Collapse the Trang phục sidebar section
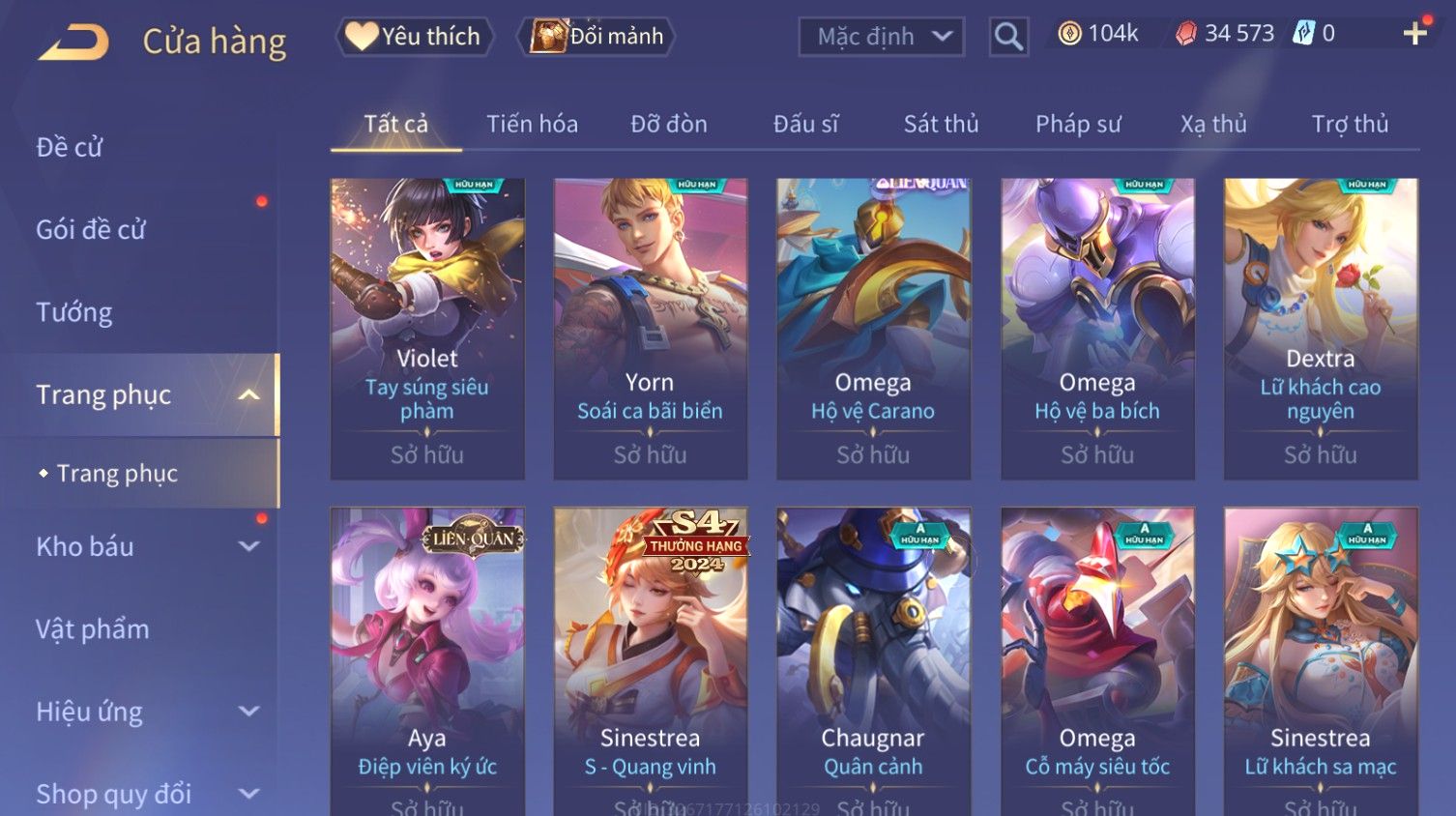 coord(248,394)
